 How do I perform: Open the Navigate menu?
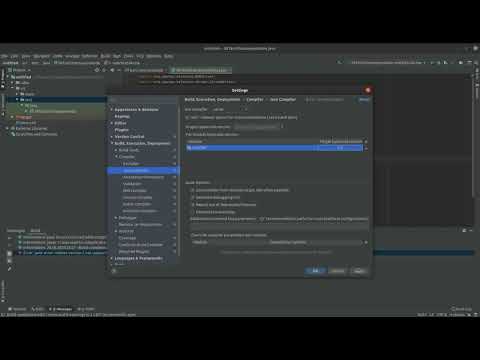point(41,56)
